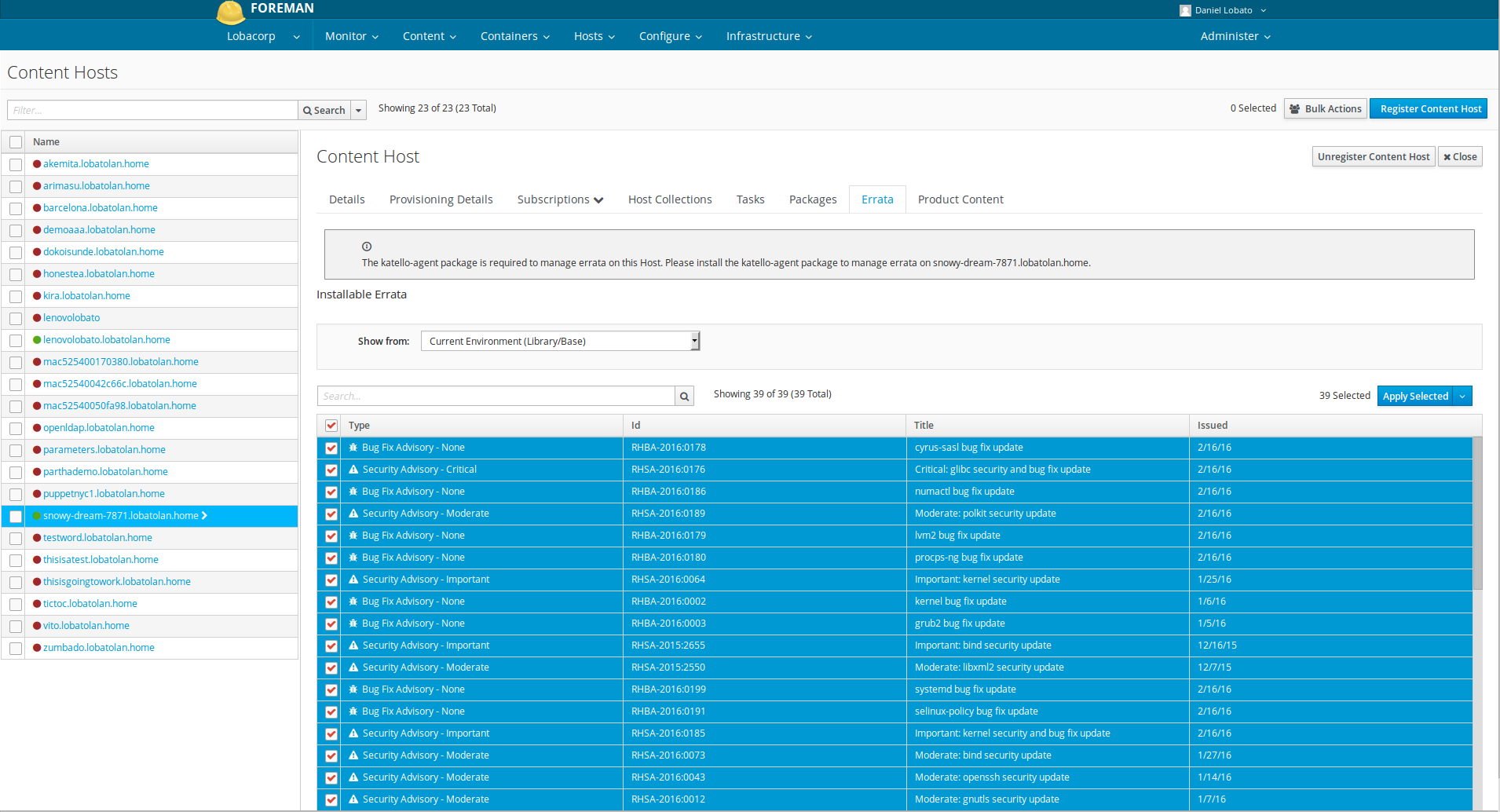Deselect the RHSA-2016:0064 kernel errata checkbox

(x=331, y=580)
